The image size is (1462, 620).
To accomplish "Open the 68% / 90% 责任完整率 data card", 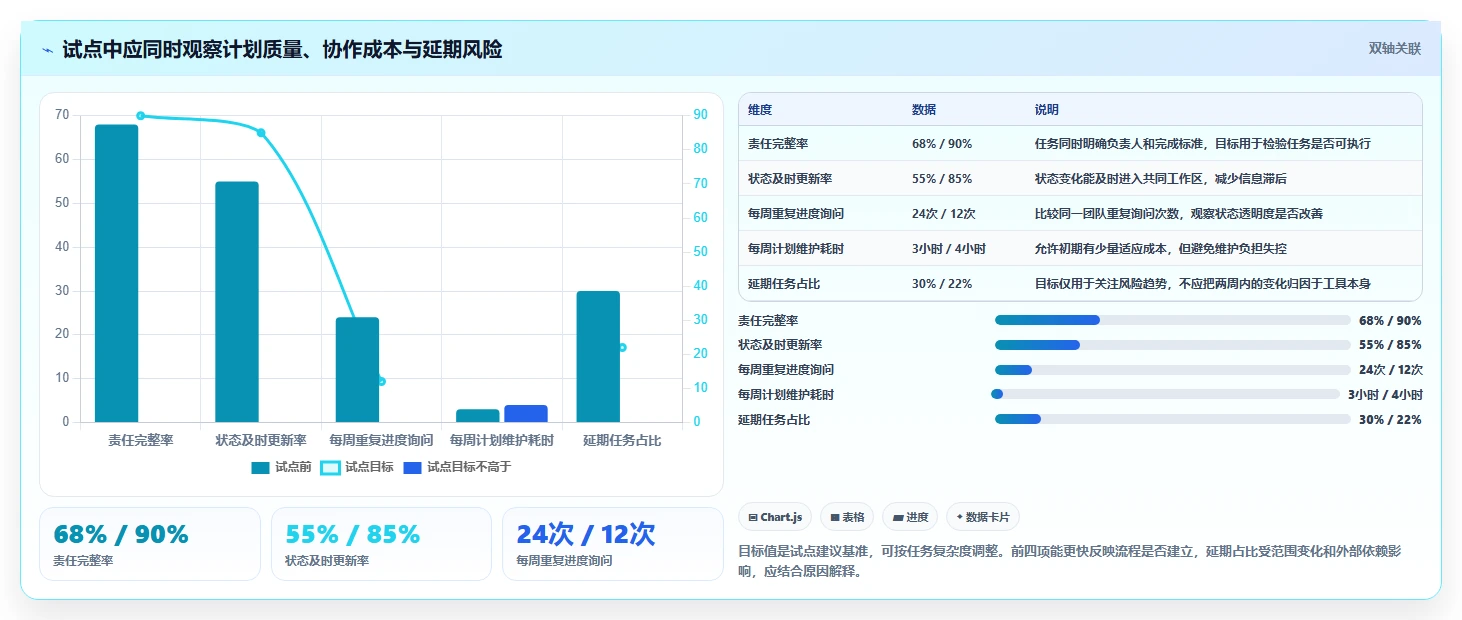I will click(150, 544).
